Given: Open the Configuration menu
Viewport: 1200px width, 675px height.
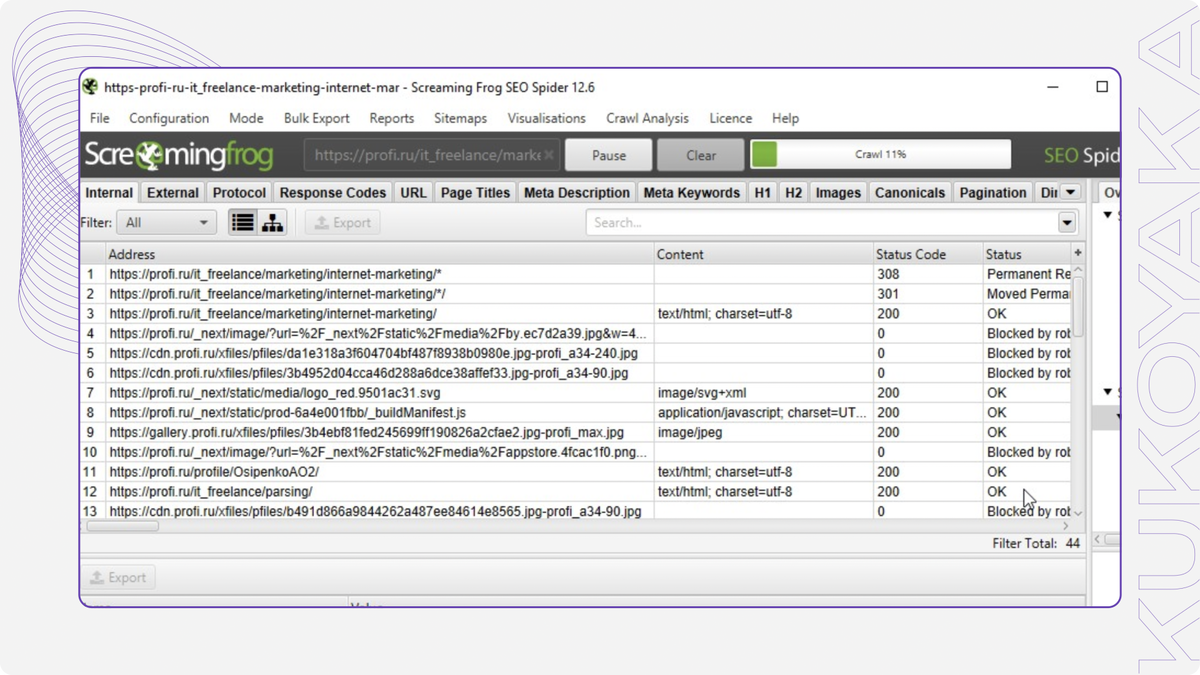Looking at the screenshot, I should [169, 118].
